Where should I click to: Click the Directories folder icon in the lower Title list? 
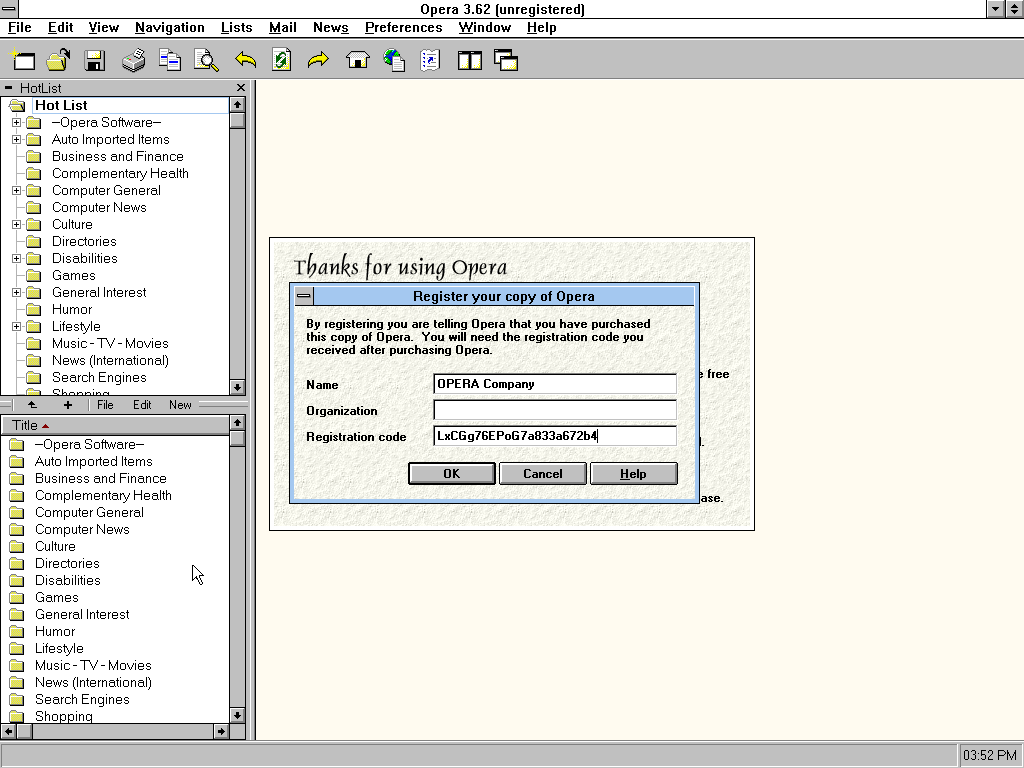coord(17,564)
